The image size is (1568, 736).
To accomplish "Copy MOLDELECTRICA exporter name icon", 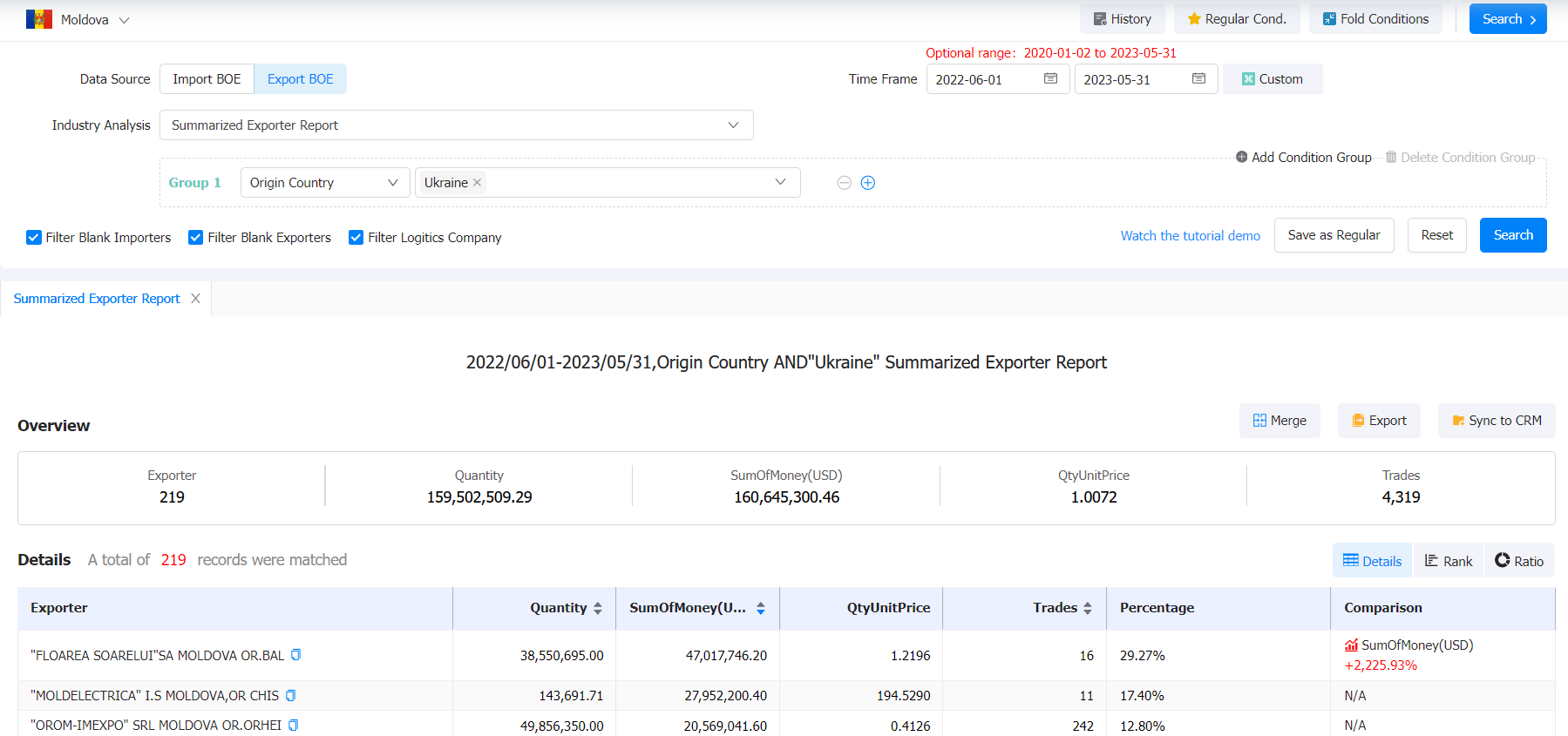I will (291, 695).
